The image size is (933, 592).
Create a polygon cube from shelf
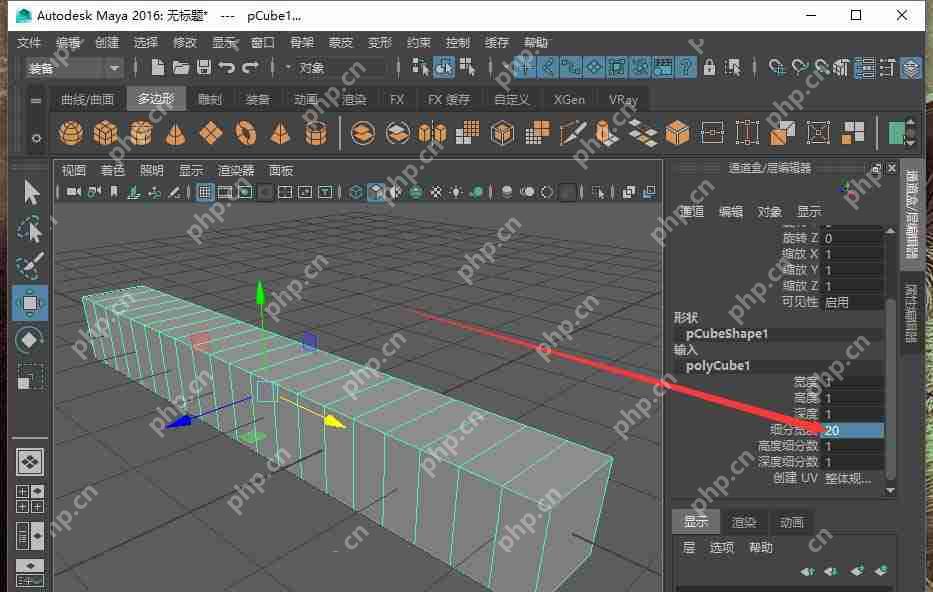tap(105, 133)
